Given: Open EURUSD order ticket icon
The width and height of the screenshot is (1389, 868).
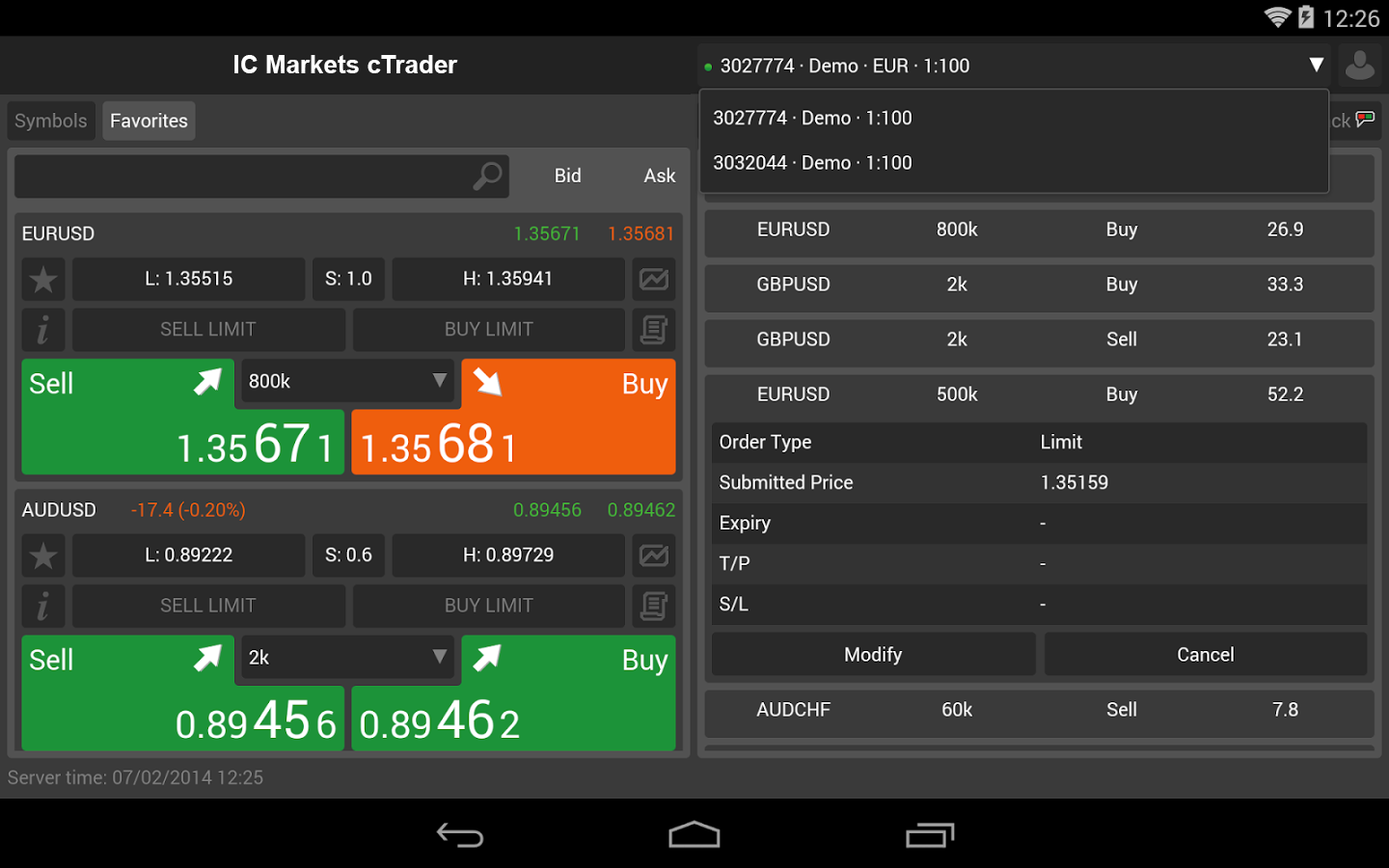Looking at the screenshot, I should (654, 330).
